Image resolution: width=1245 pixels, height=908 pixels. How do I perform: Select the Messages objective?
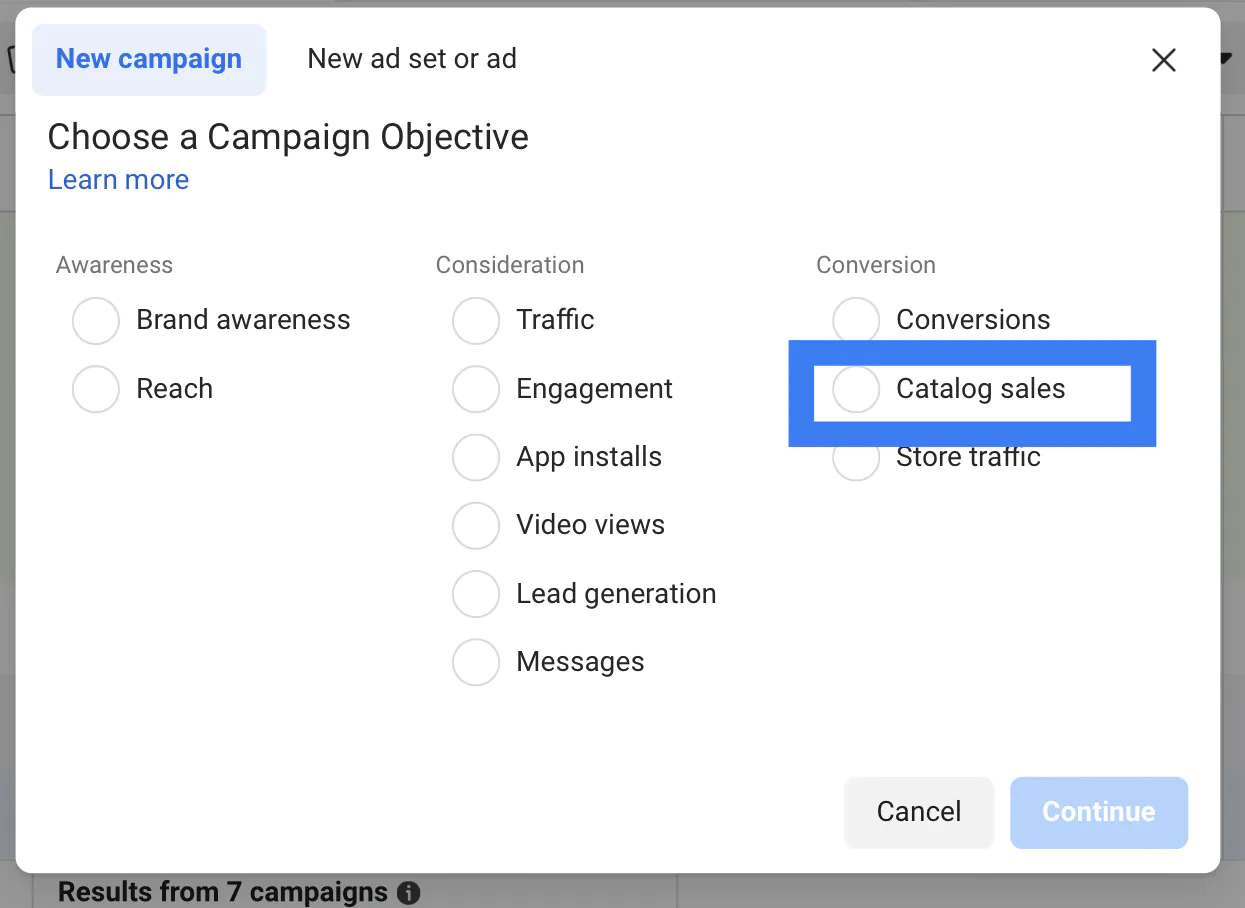pyautogui.click(x=476, y=663)
